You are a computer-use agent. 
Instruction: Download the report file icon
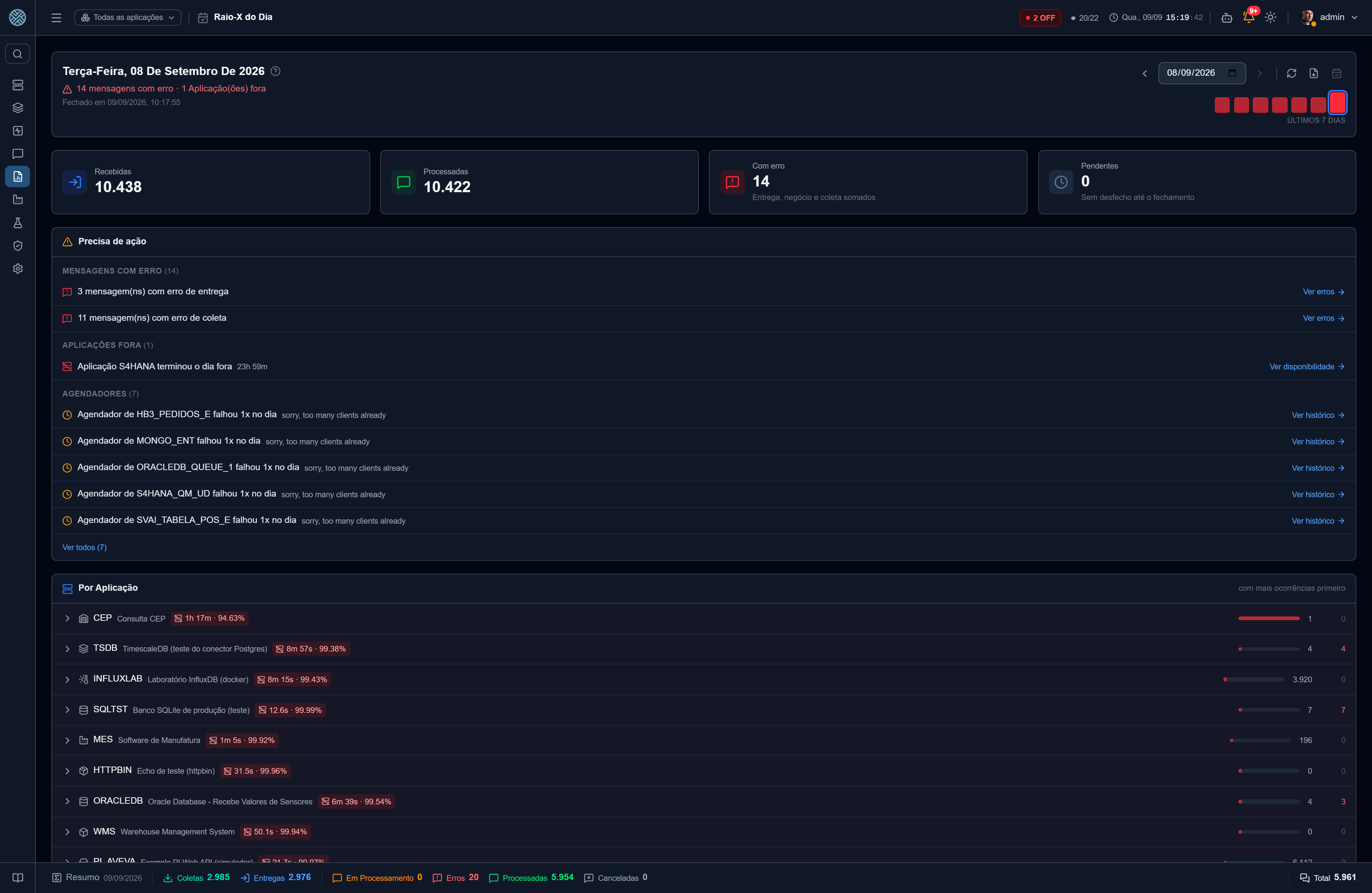coord(1314,73)
